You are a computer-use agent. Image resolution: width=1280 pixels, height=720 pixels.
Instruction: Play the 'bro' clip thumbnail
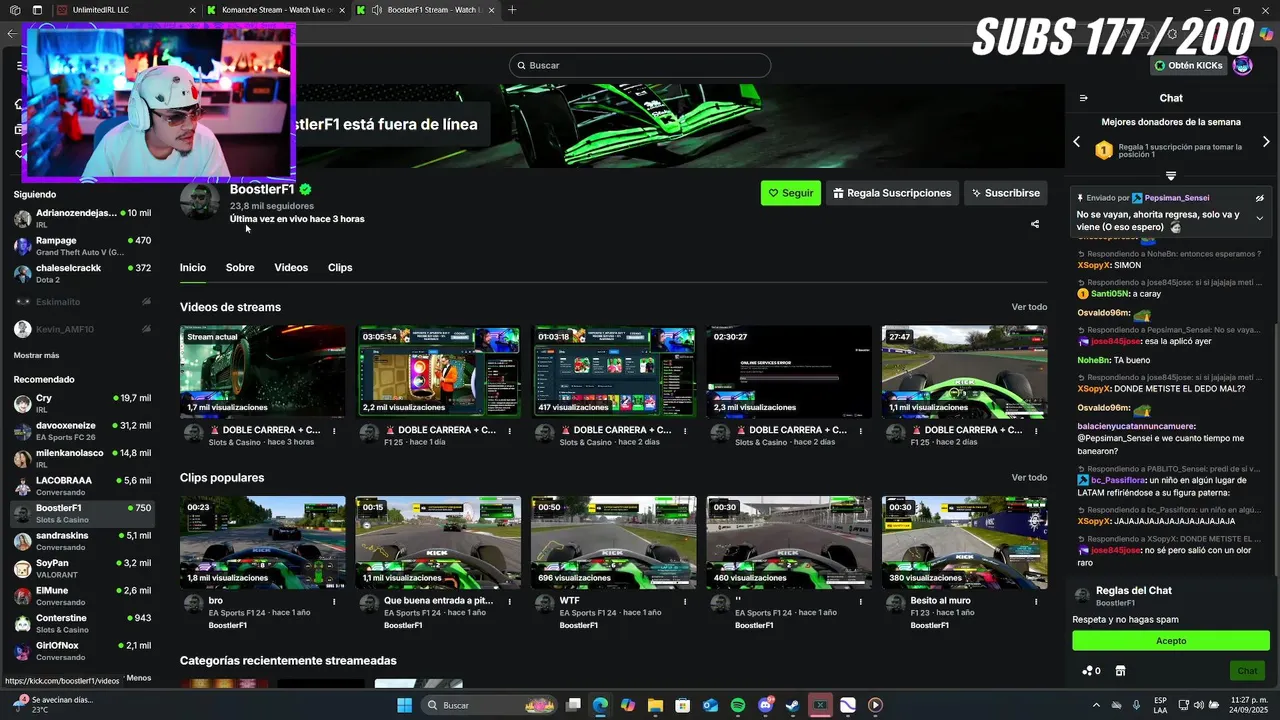[263, 542]
